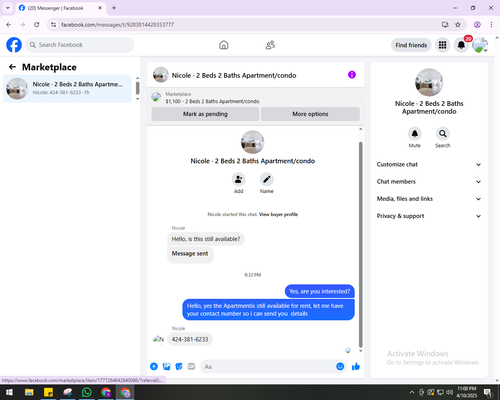The height and width of the screenshot is (400, 500).
Task: Select the Nicole conversation in the list
Action: click(67, 89)
